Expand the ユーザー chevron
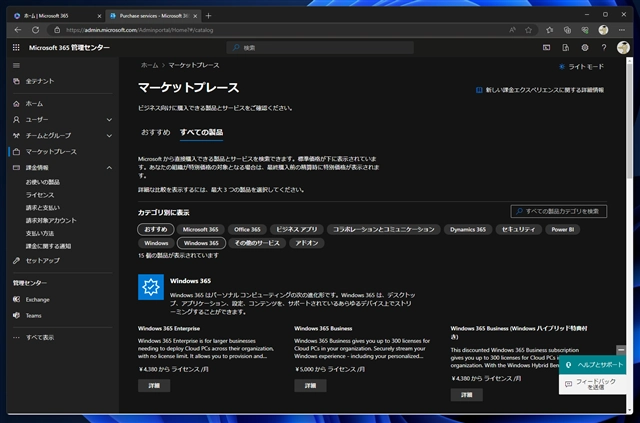Viewport: 640px width, 423px height. 109,120
